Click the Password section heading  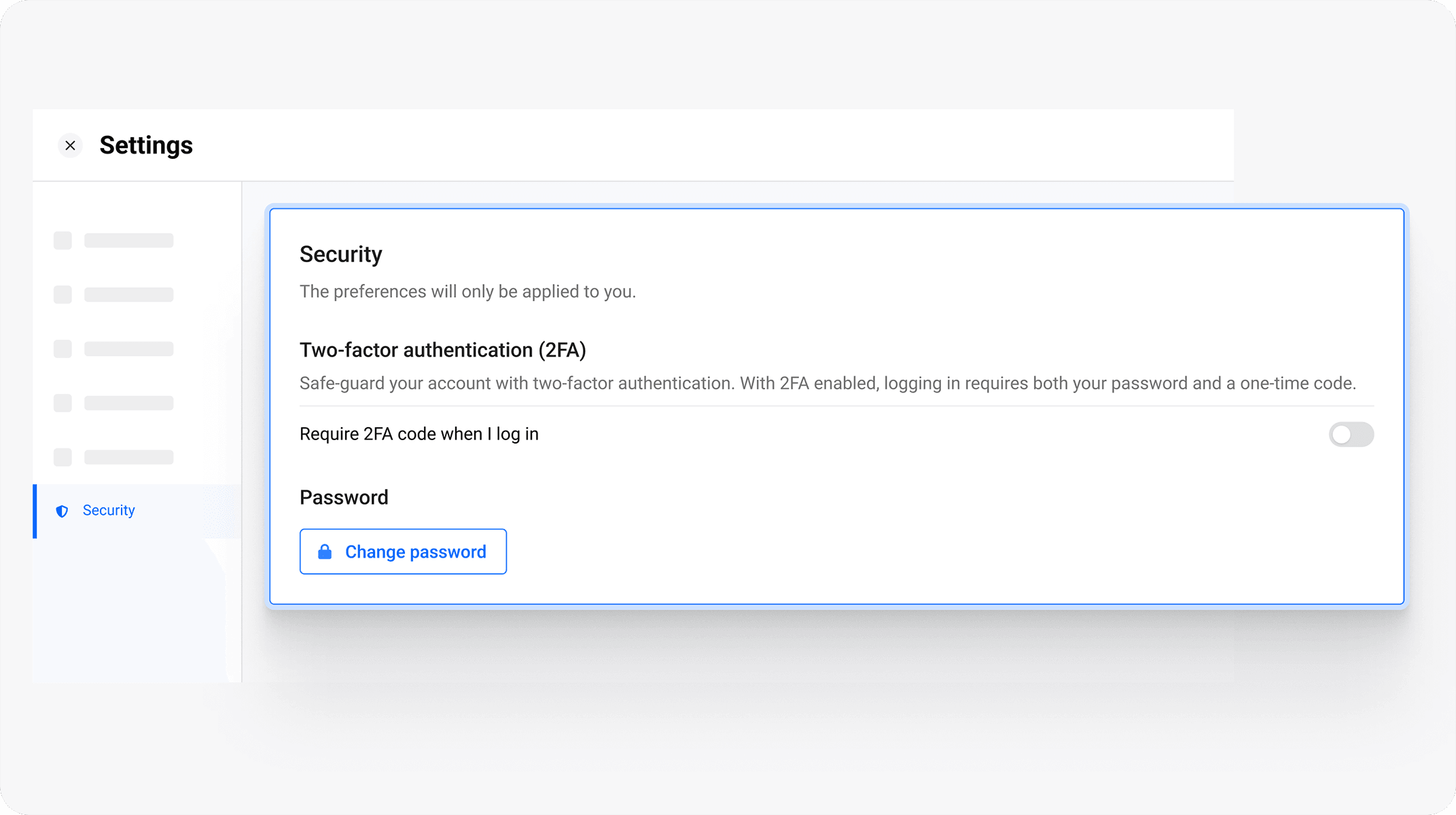coord(344,497)
